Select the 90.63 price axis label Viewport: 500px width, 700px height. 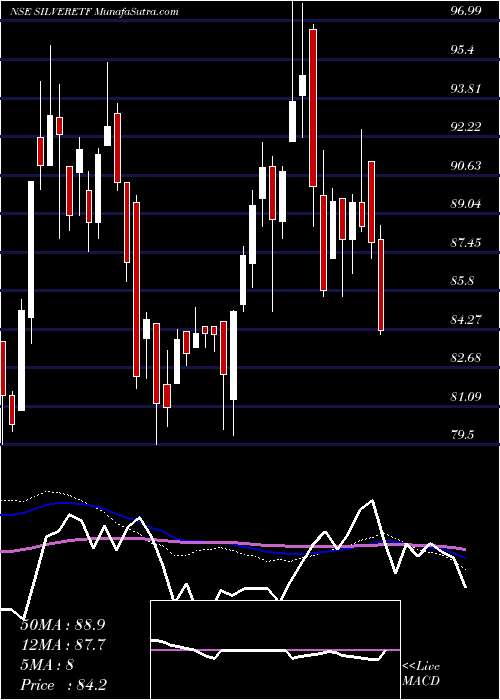click(x=466, y=166)
